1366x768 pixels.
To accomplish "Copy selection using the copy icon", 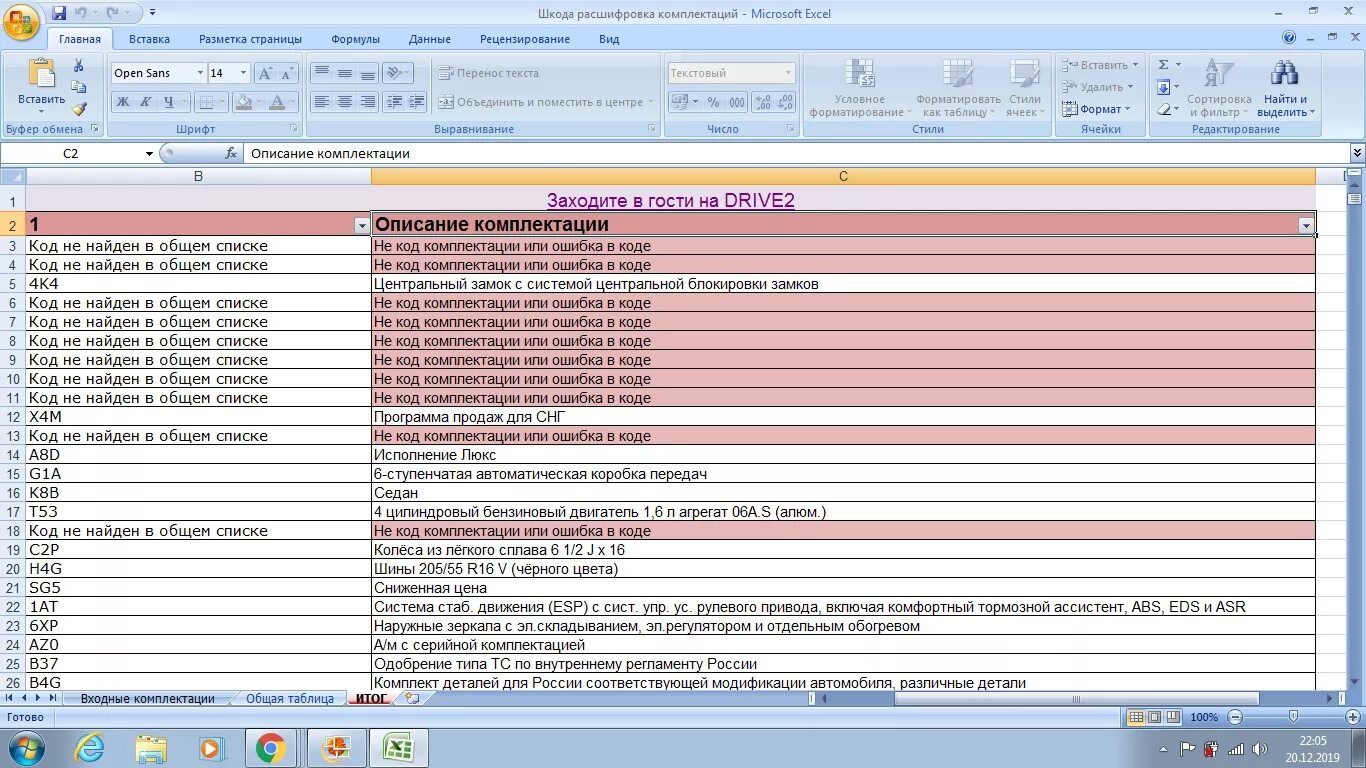I will [79, 87].
